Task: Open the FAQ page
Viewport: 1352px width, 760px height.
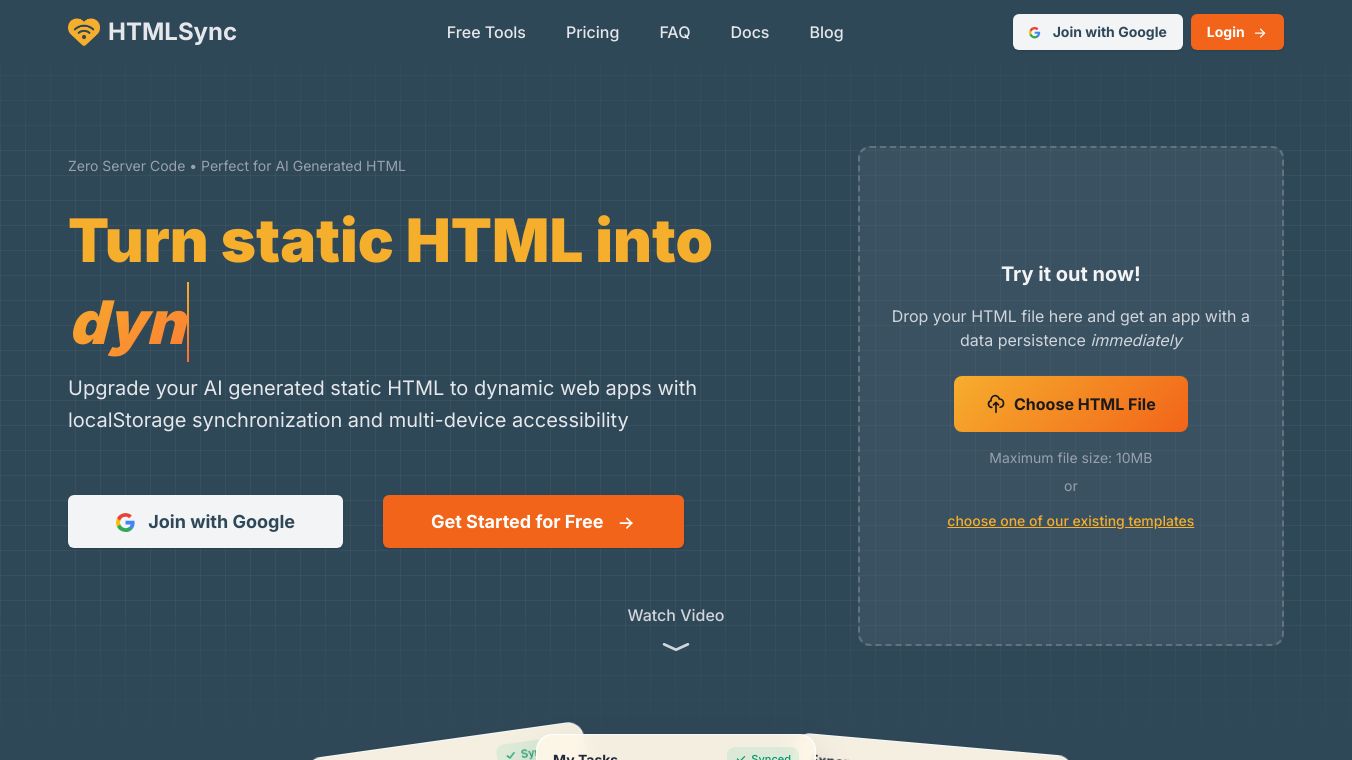Action: [675, 32]
